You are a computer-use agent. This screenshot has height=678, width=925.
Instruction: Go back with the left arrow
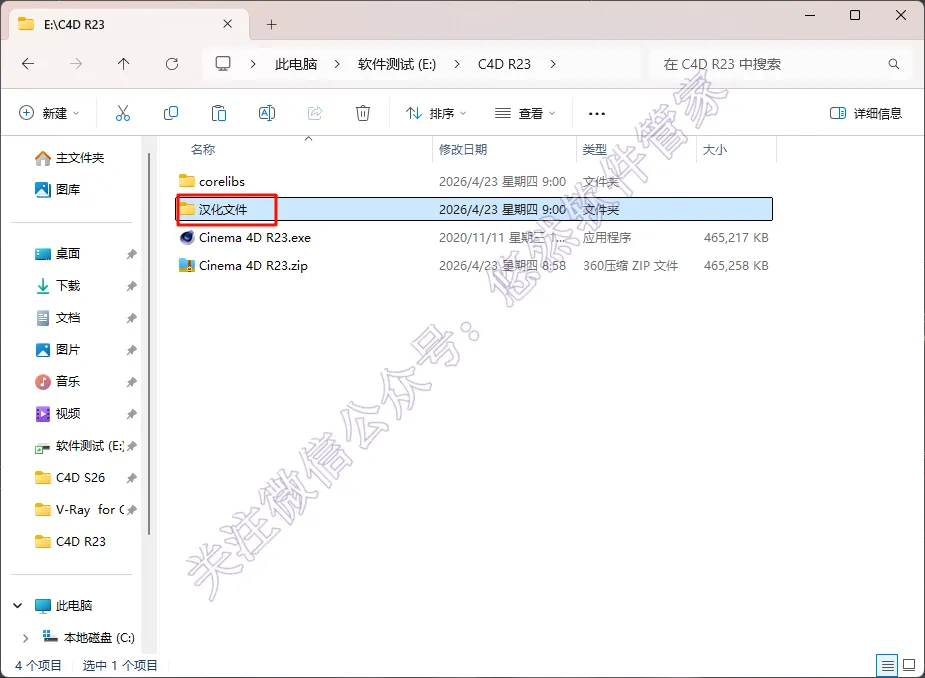click(x=28, y=64)
